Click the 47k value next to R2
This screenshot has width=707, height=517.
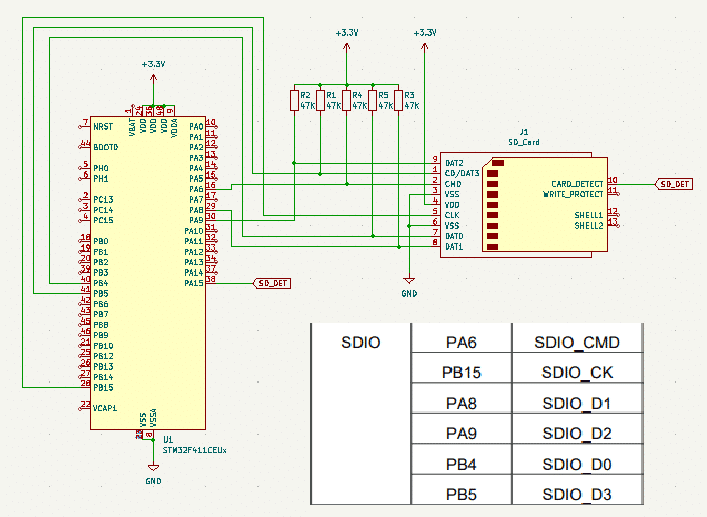tap(308, 105)
